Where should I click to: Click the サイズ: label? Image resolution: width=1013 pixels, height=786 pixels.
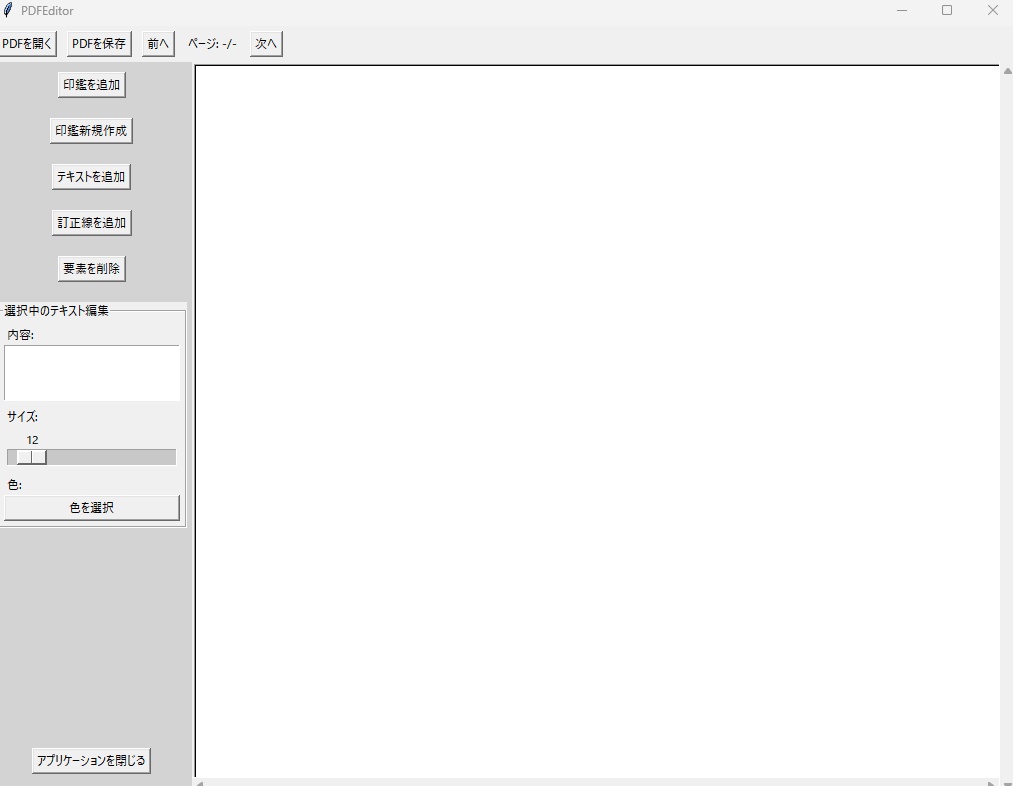click(23, 417)
